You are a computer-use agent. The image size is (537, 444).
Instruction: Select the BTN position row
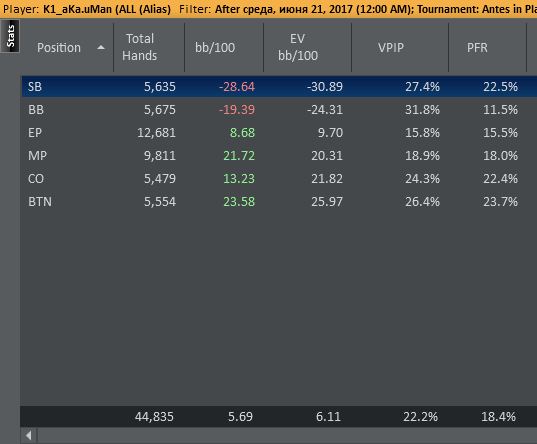click(x=279, y=201)
